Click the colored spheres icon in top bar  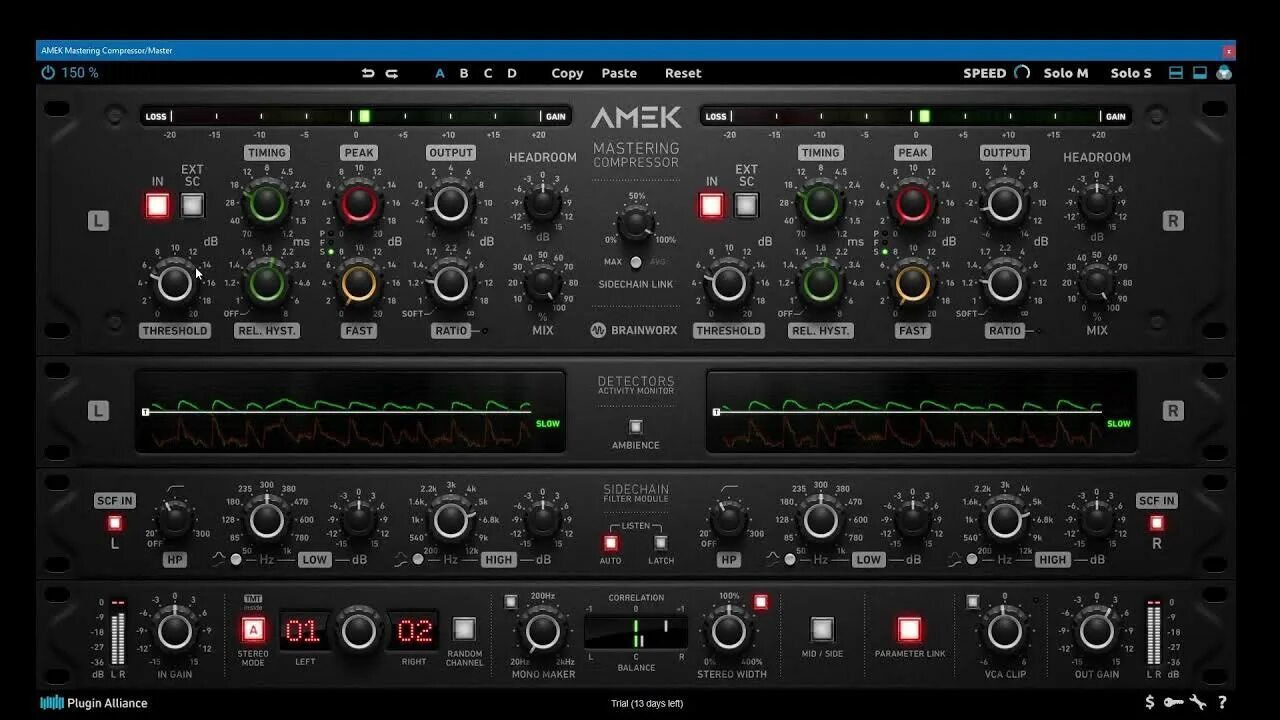pyautogui.click(x=1224, y=73)
